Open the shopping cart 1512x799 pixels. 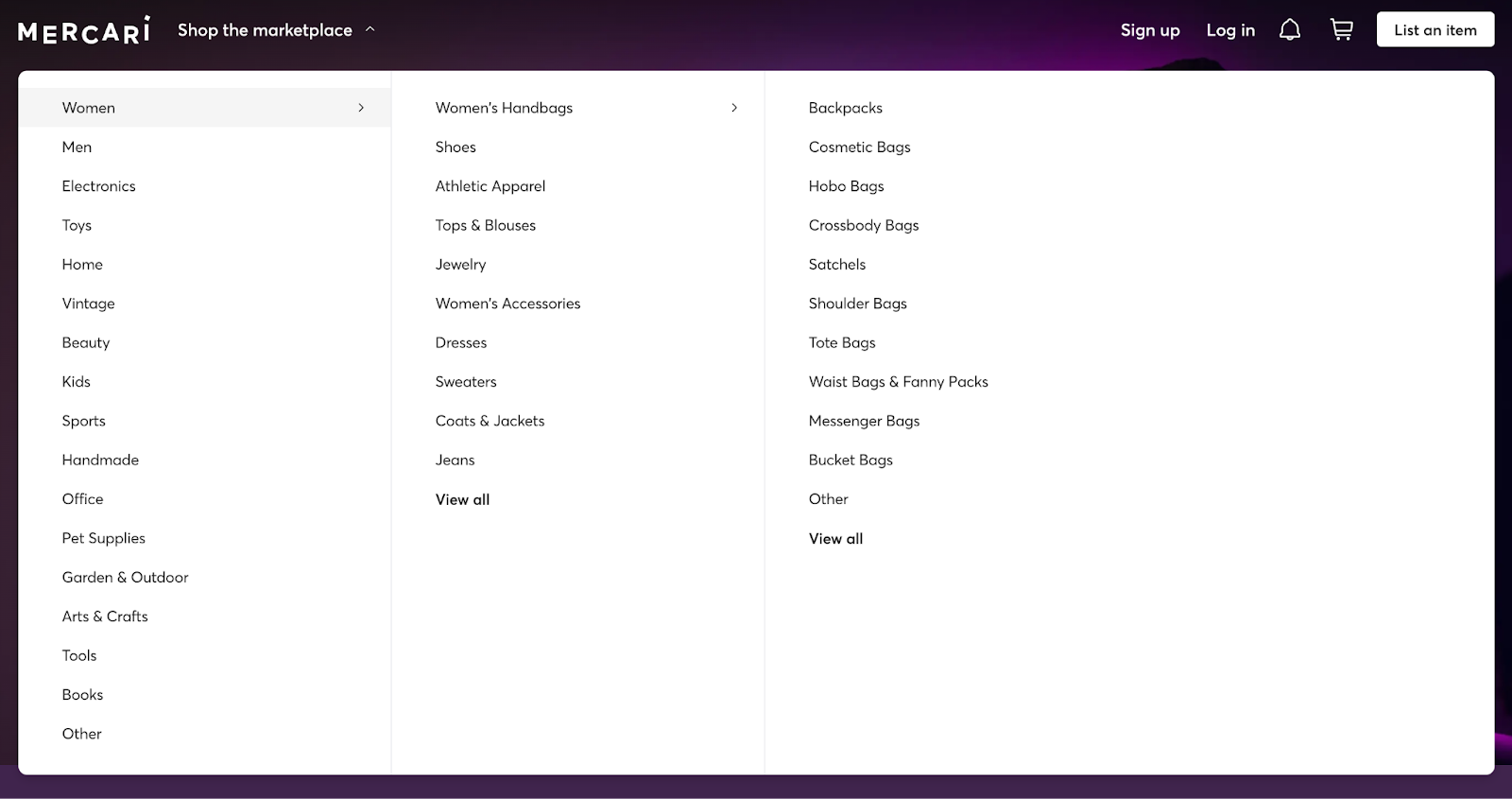pyautogui.click(x=1341, y=30)
